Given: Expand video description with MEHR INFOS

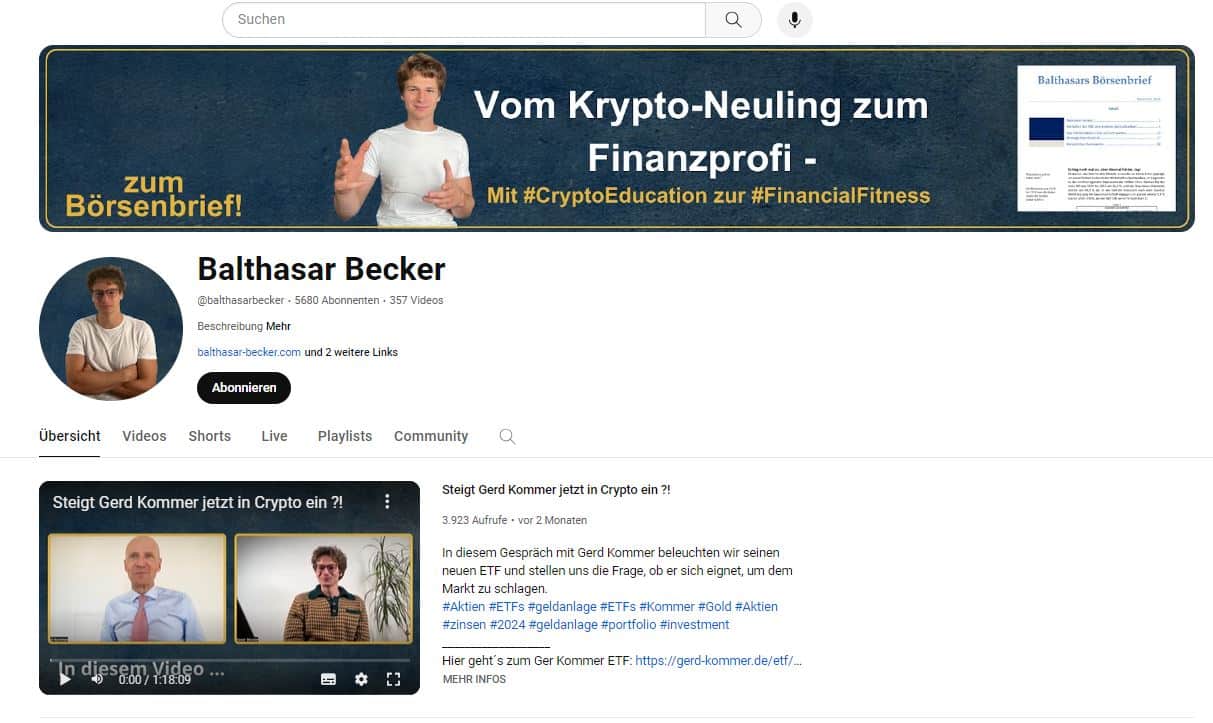Looking at the screenshot, I should pos(474,679).
